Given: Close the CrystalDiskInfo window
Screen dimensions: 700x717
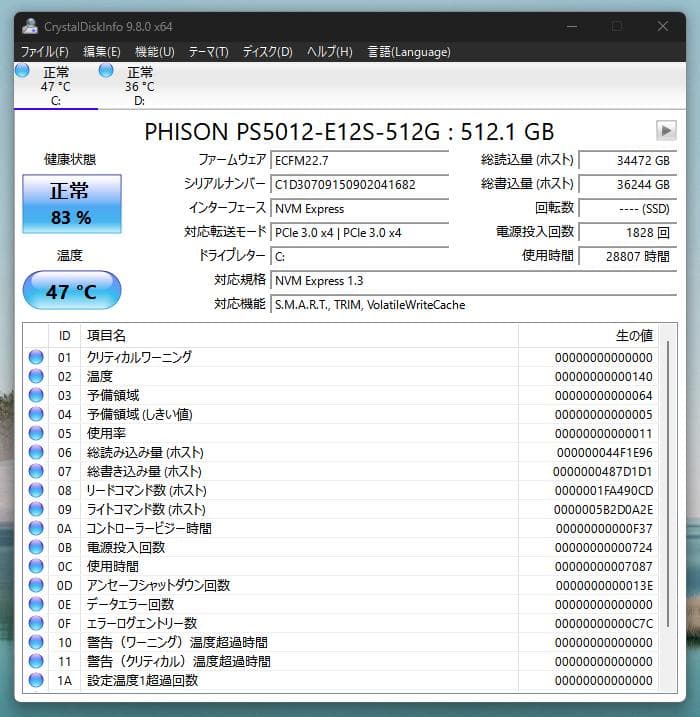Looking at the screenshot, I should click(x=663, y=27).
